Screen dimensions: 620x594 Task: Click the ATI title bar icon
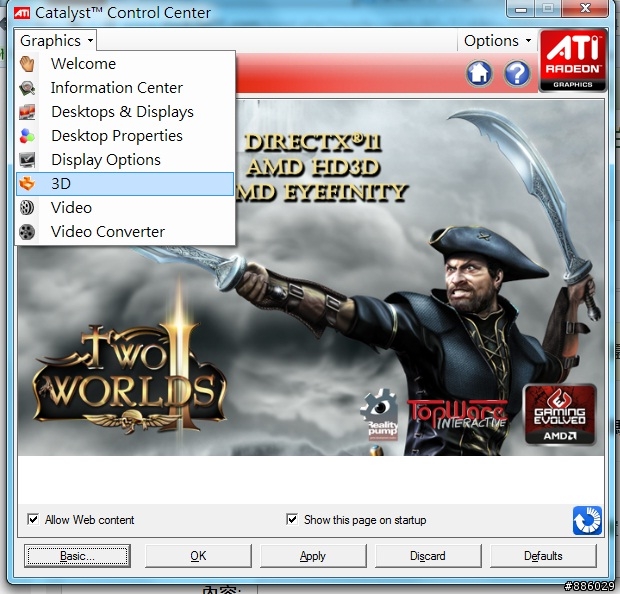(22, 13)
